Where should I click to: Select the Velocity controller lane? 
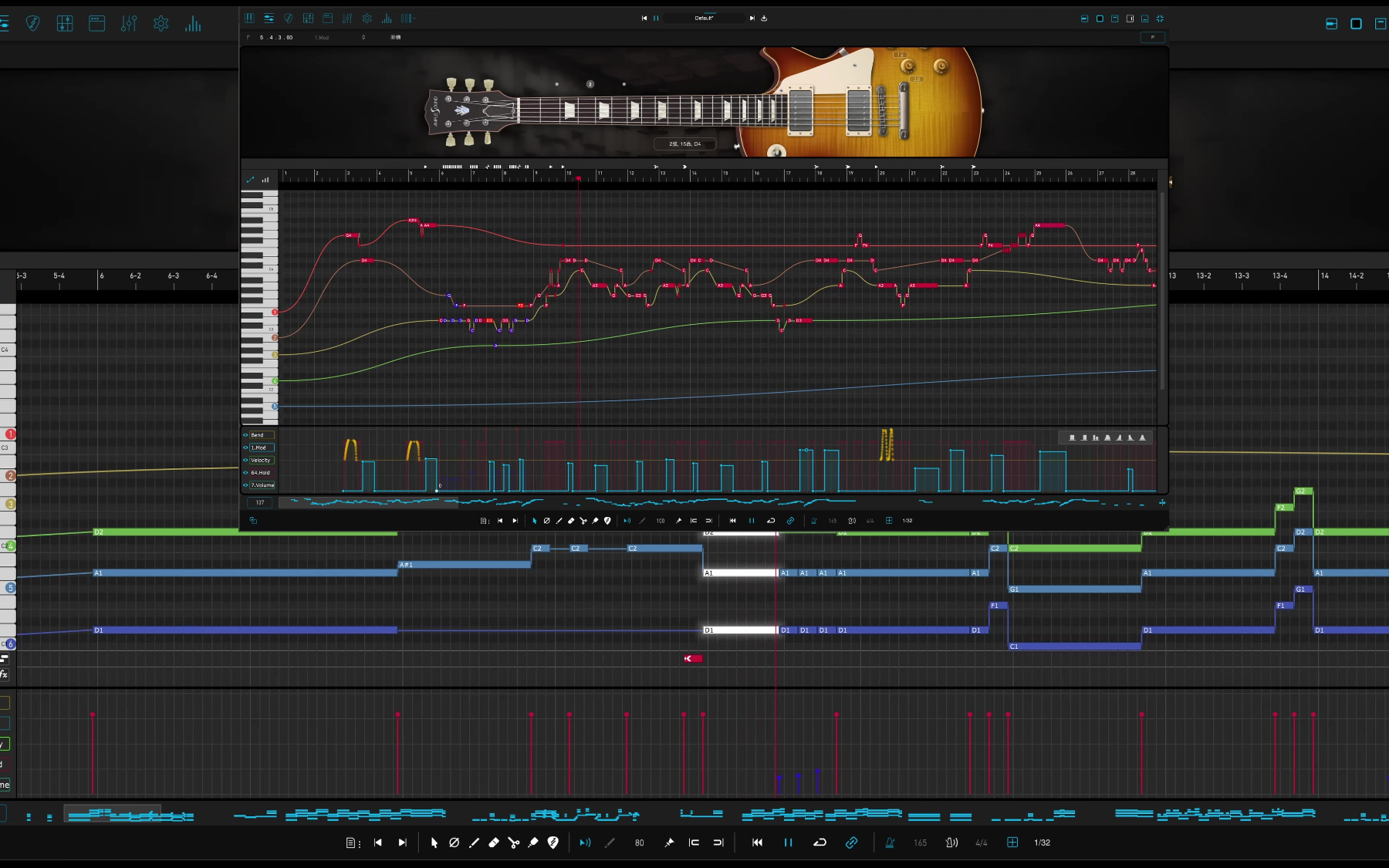click(x=261, y=460)
